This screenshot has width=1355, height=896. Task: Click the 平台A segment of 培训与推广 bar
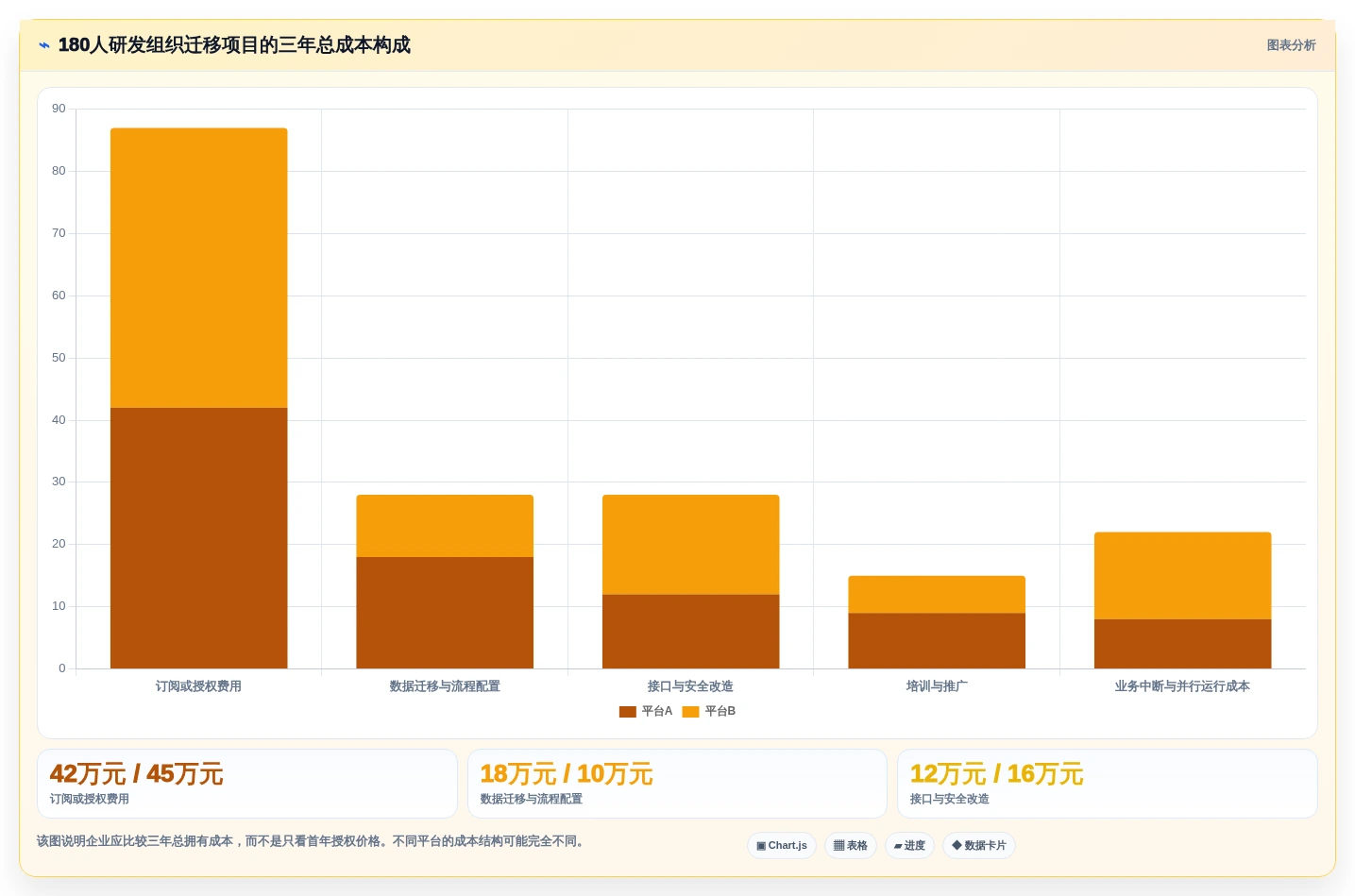coord(937,641)
